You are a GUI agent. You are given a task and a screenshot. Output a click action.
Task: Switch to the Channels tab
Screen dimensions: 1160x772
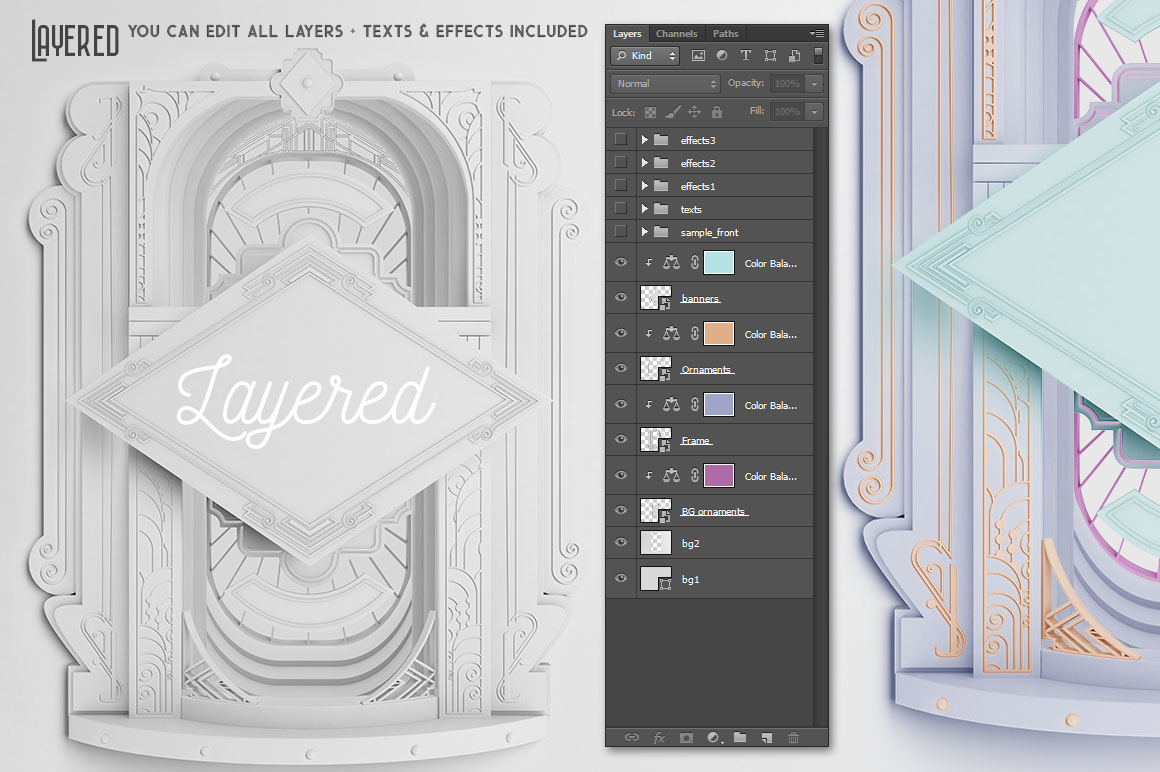pyautogui.click(x=677, y=34)
